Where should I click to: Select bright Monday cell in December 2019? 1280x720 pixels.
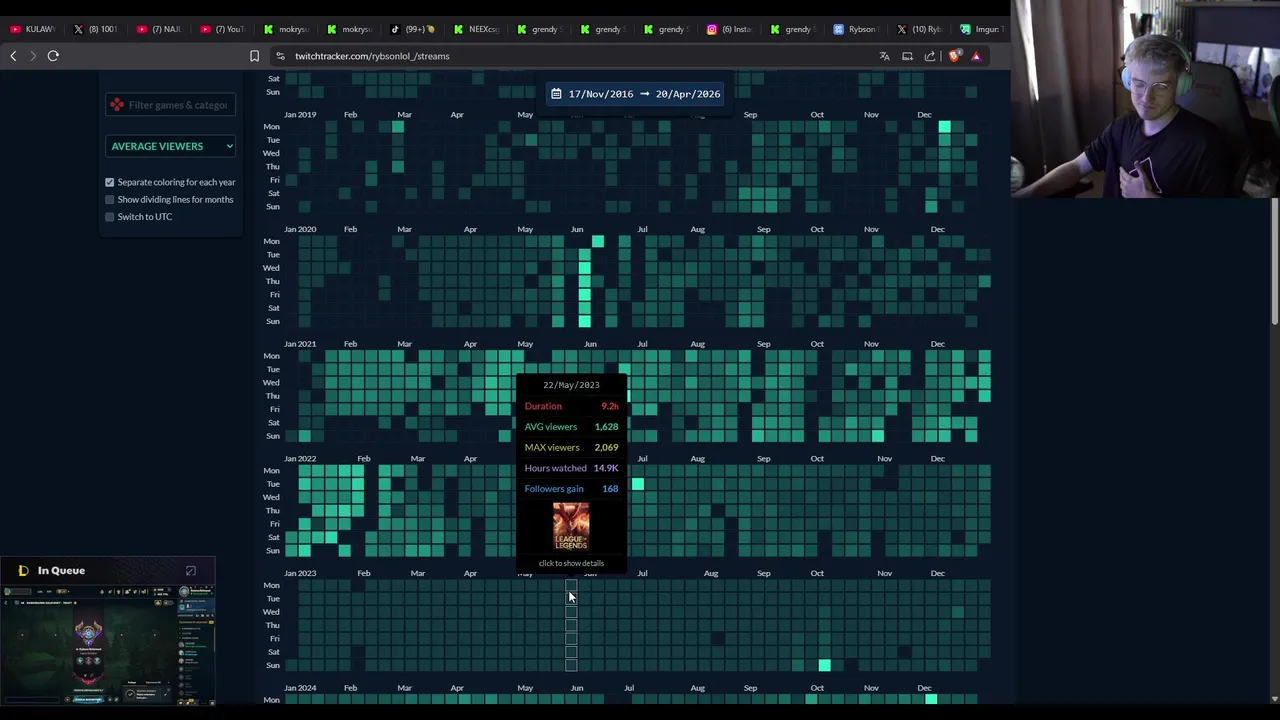944,127
